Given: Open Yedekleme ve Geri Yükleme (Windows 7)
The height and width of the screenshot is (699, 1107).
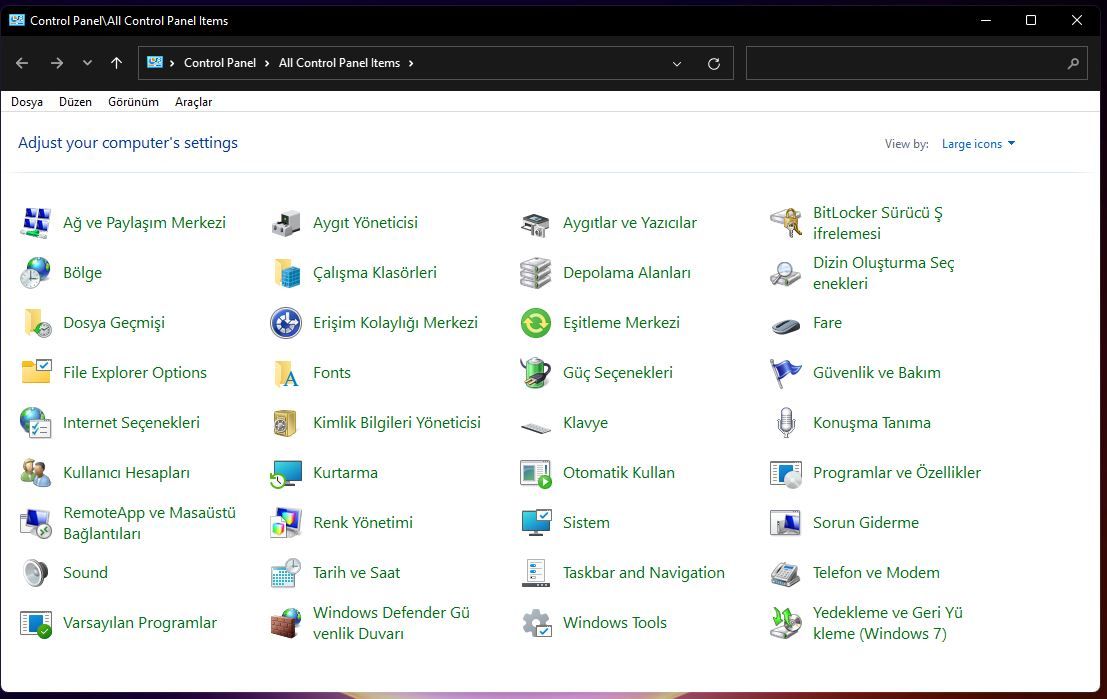Looking at the screenshot, I should (887, 623).
